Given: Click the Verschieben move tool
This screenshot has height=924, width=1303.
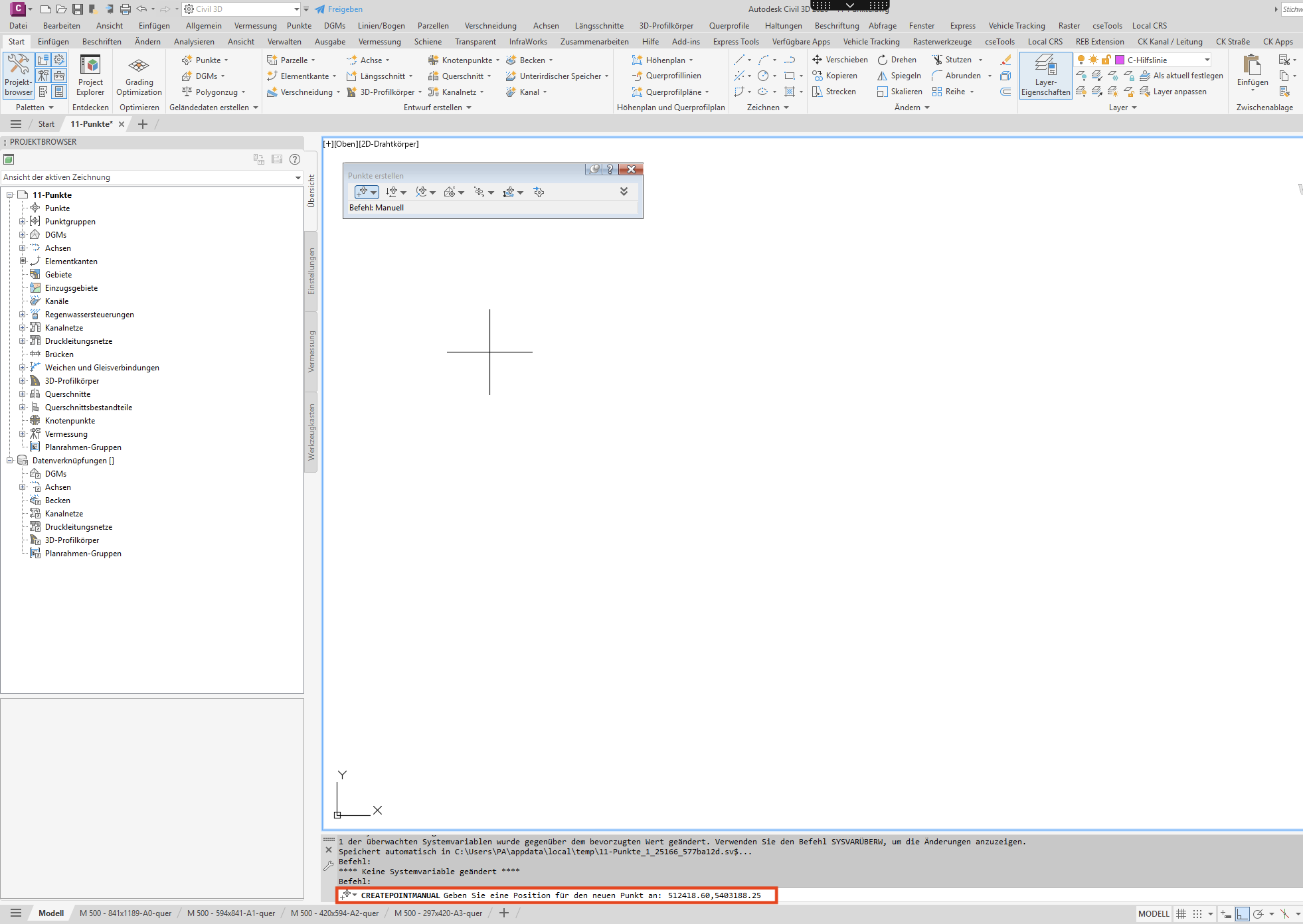Looking at the screenshot, I should 839,60.
